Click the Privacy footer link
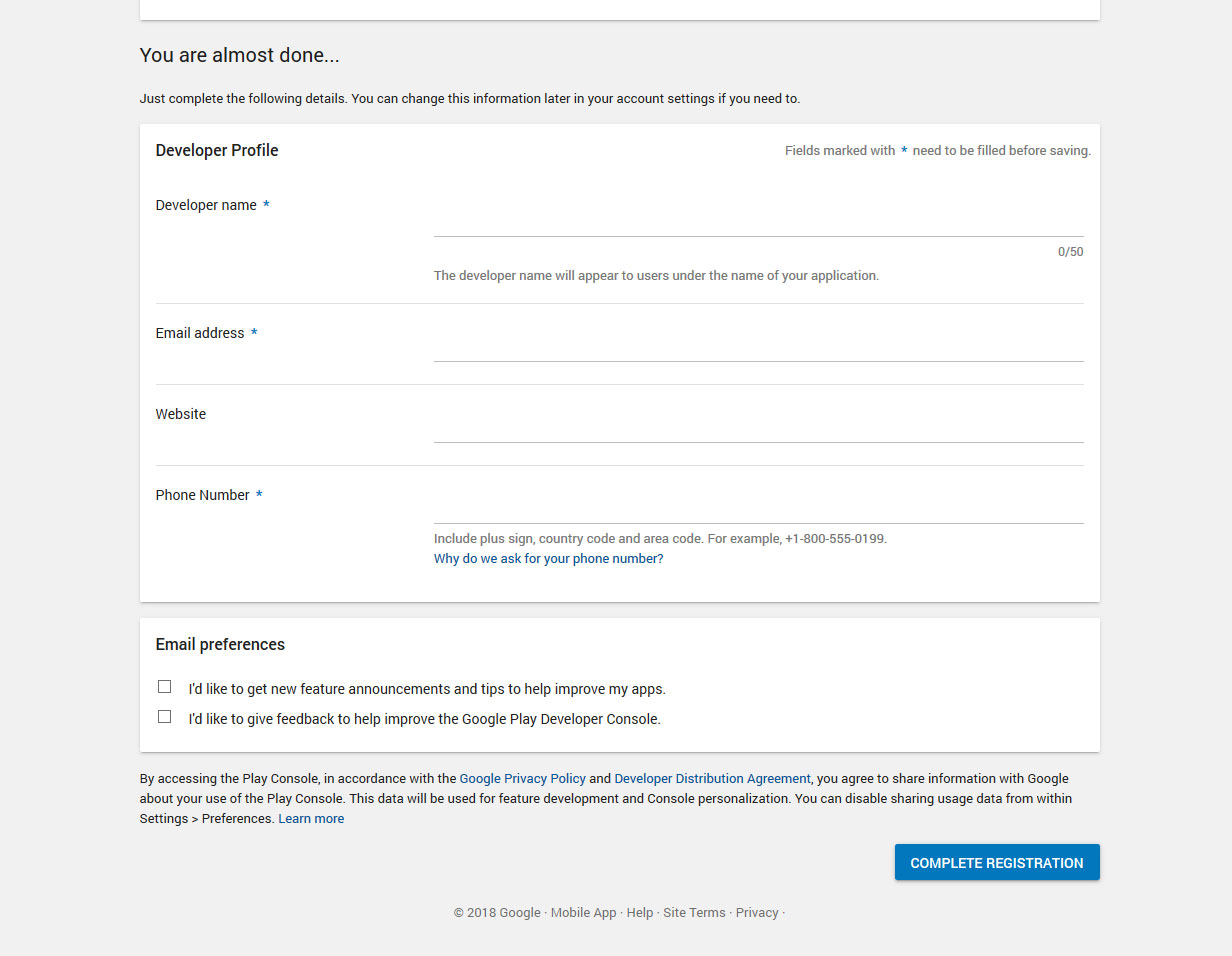The height and width of the screenshot is (956, 1232). pos(757,913)
